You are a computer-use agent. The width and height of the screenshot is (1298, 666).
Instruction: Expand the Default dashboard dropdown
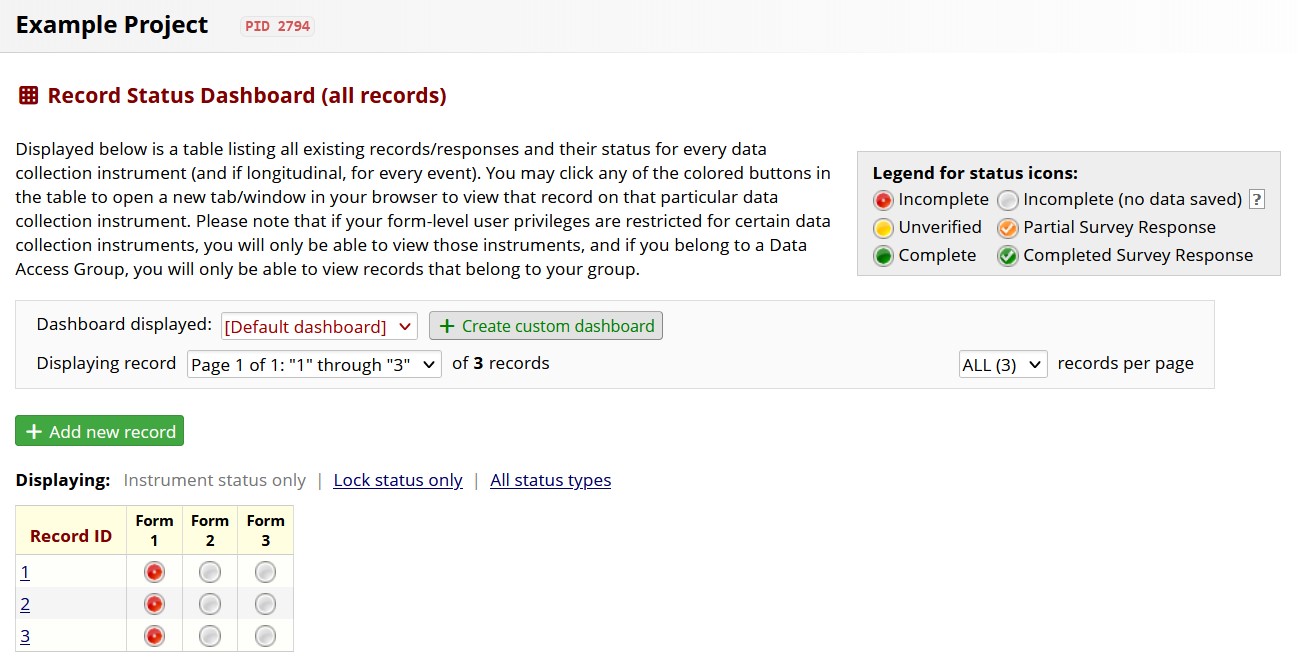tap(319, 326)
